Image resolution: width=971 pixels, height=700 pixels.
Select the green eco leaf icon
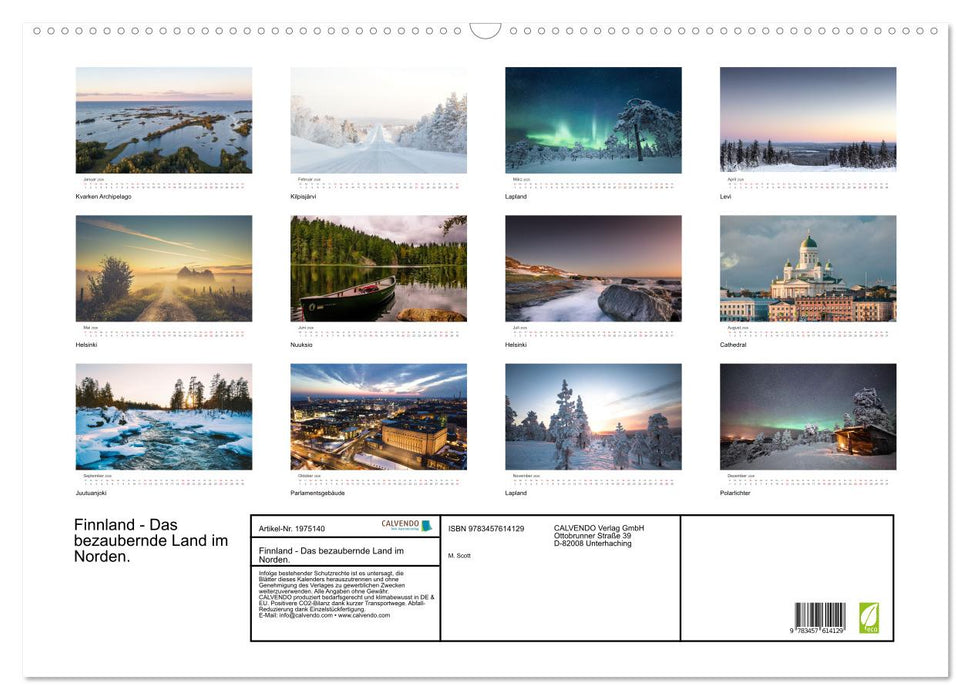pos(869,617)
